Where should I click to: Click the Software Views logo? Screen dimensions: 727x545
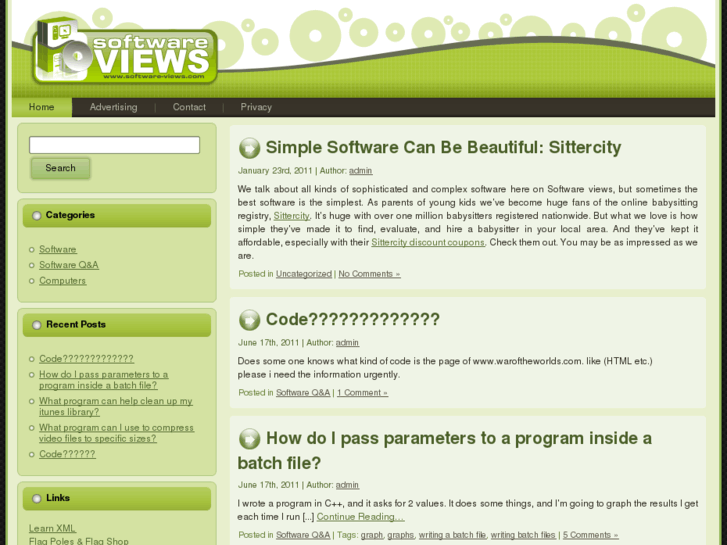pyautogui.click(x=125, y=52)
